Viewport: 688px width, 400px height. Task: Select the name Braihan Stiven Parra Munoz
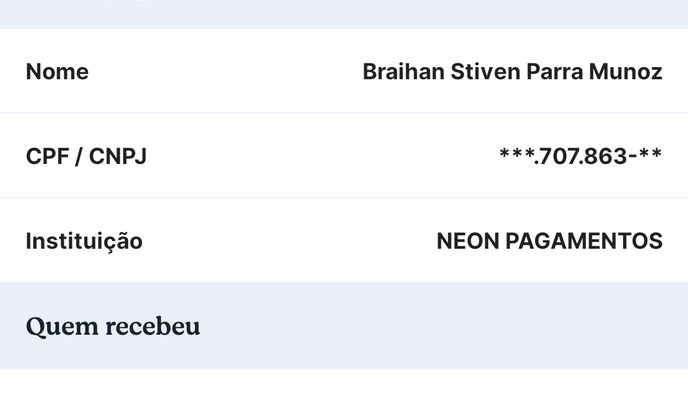(512, 72)
